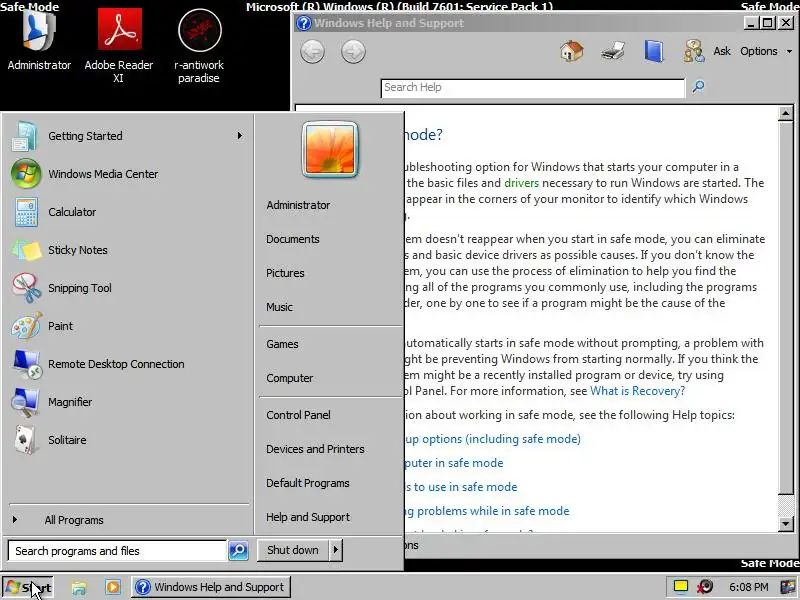Click the Shut down button
Viewport: 800px width, 600px height.
click(x=293, y=550)
